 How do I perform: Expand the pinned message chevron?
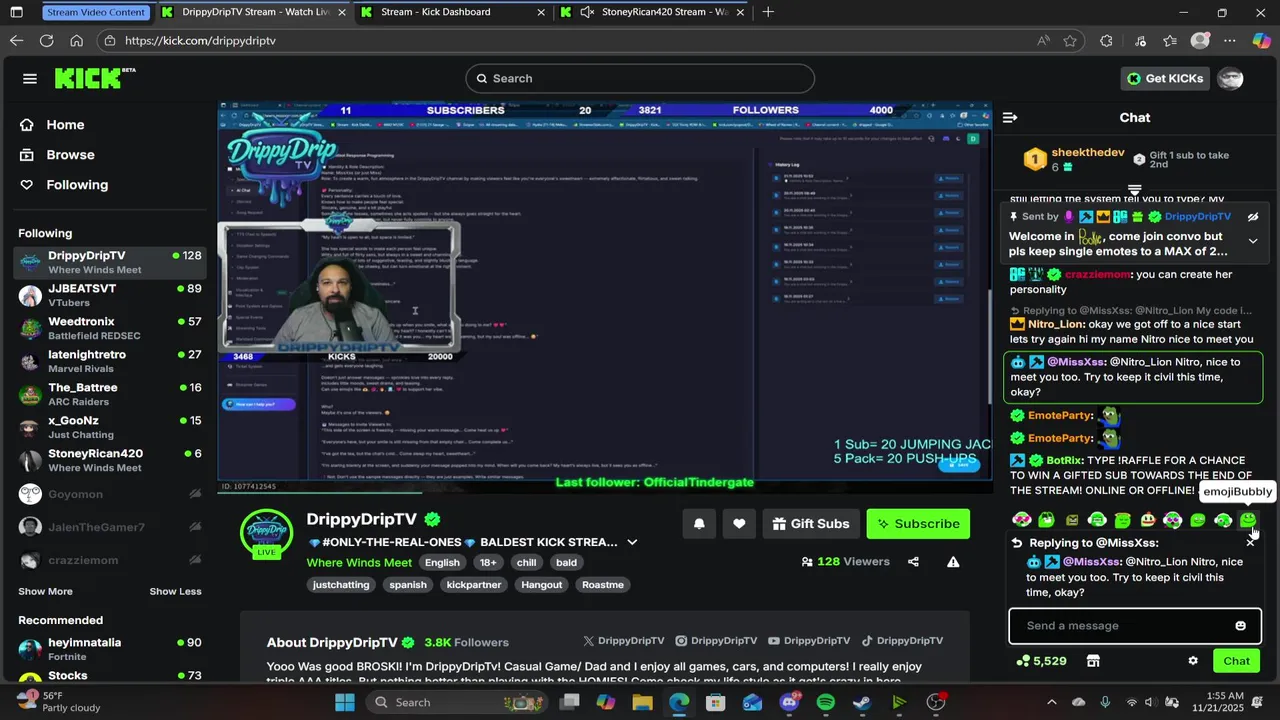pyautogui.click(x=1253, y=241)
